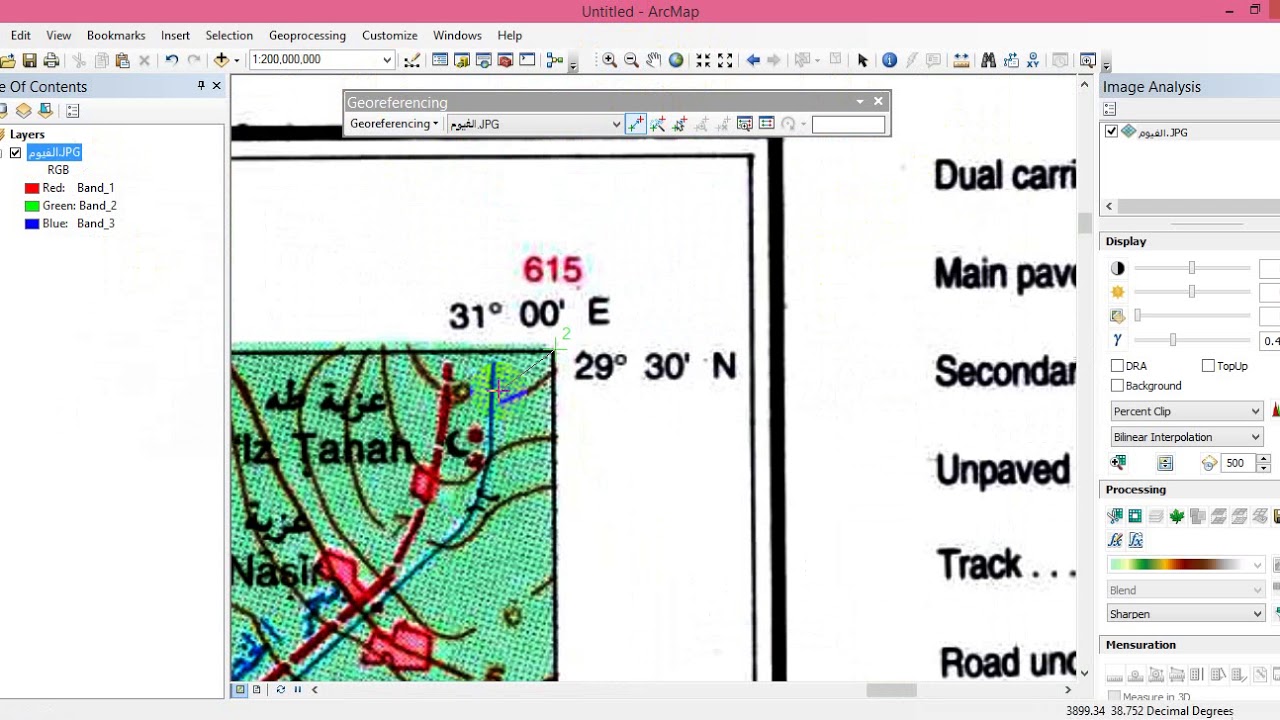Open the Customize menu
Image resolution: width=1280 pixels, height=720 pixels.
[390, 35]
